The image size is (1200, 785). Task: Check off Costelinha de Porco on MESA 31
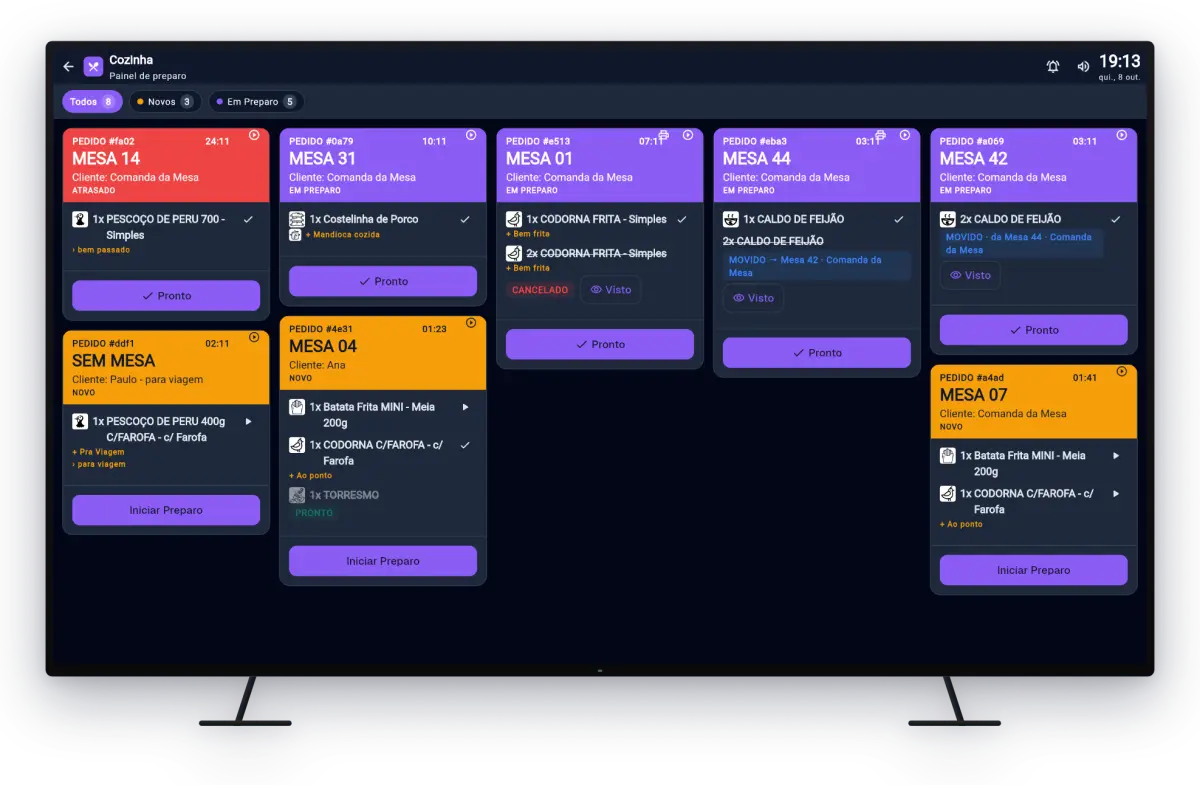[465, 219]
